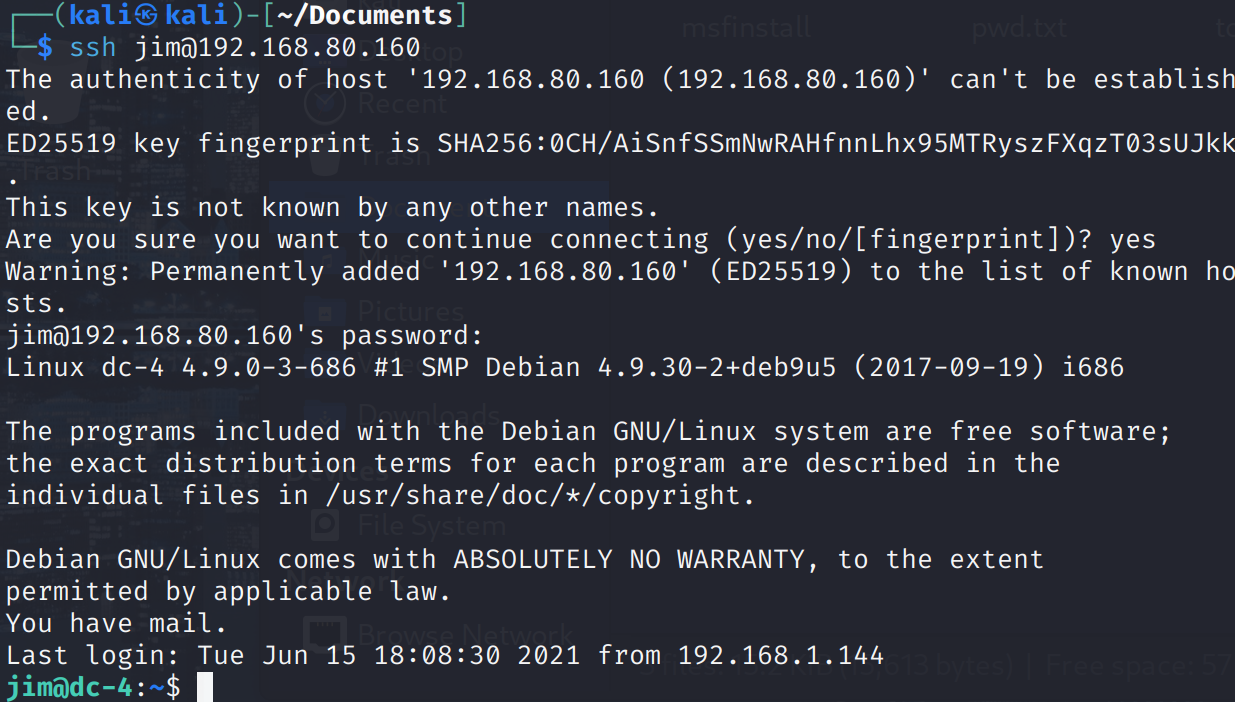Click the faint Downloads sidebar entry
Viewport: 1235px width, 702px height.
[428, 414]
